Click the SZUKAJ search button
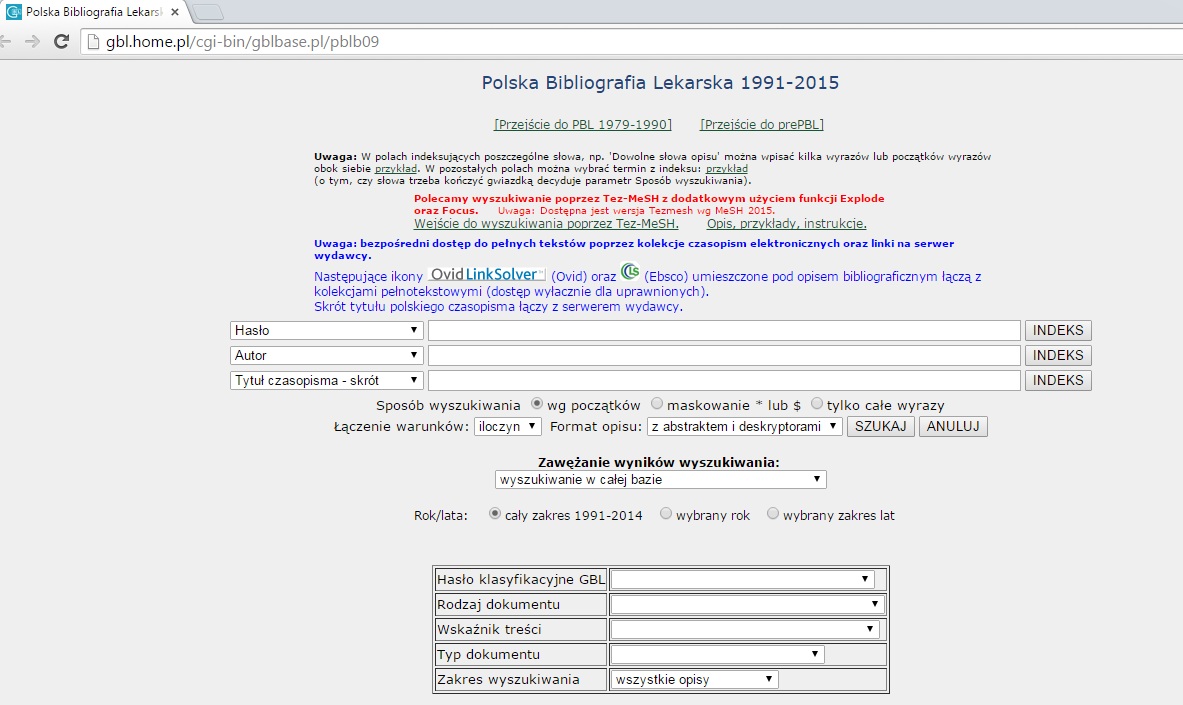 click(x=880, y=426)
